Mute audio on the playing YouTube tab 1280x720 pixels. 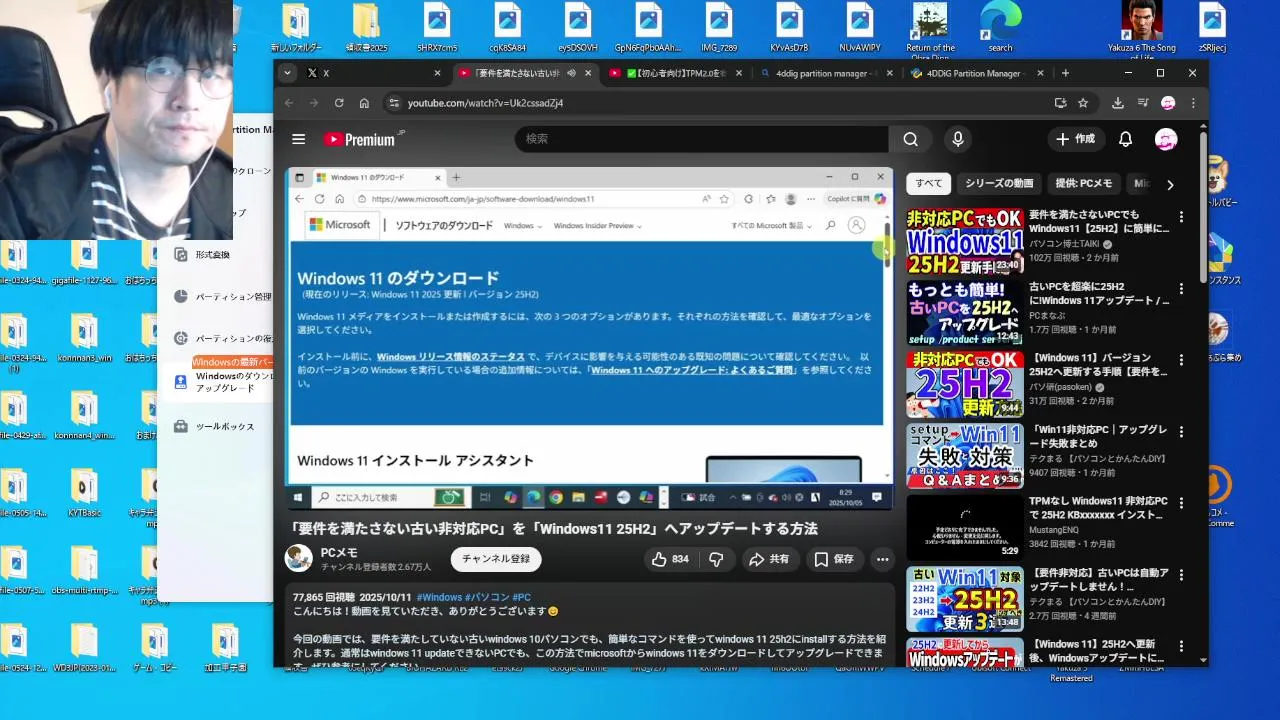(x=571, y=73)
